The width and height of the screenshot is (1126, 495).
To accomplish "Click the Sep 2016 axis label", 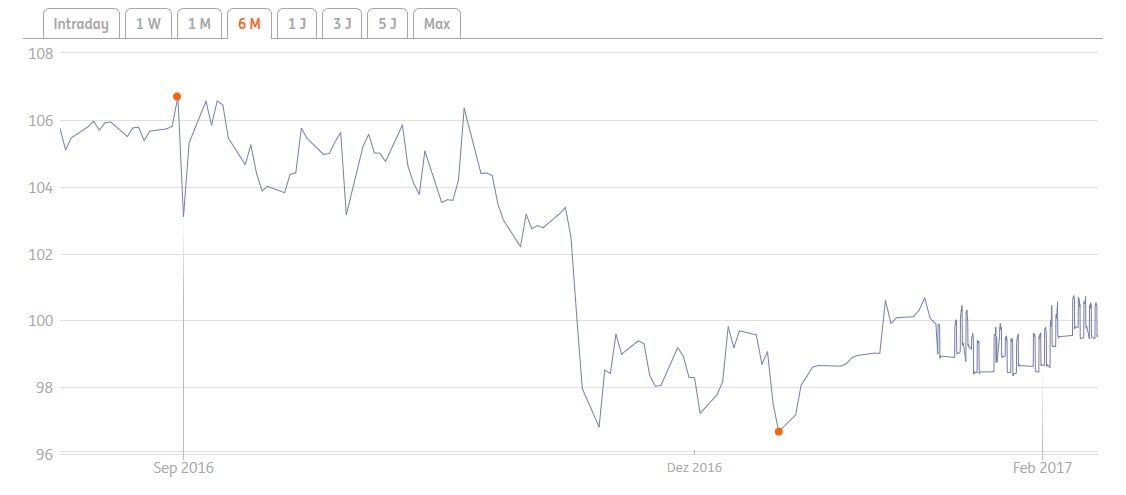I will click(184, 467).
